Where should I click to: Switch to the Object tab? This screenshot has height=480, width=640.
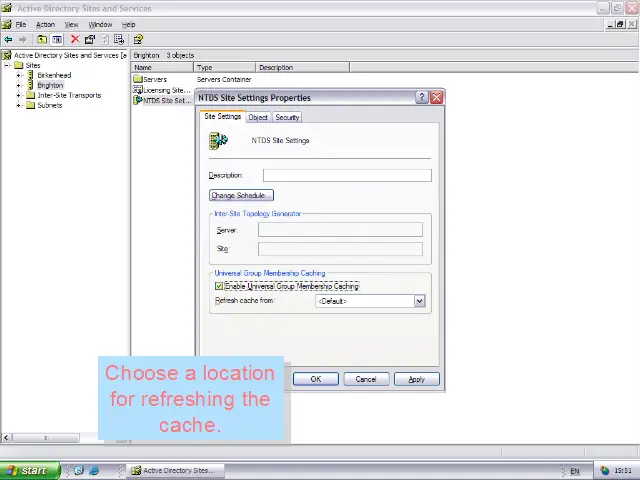tap(258, 118)
